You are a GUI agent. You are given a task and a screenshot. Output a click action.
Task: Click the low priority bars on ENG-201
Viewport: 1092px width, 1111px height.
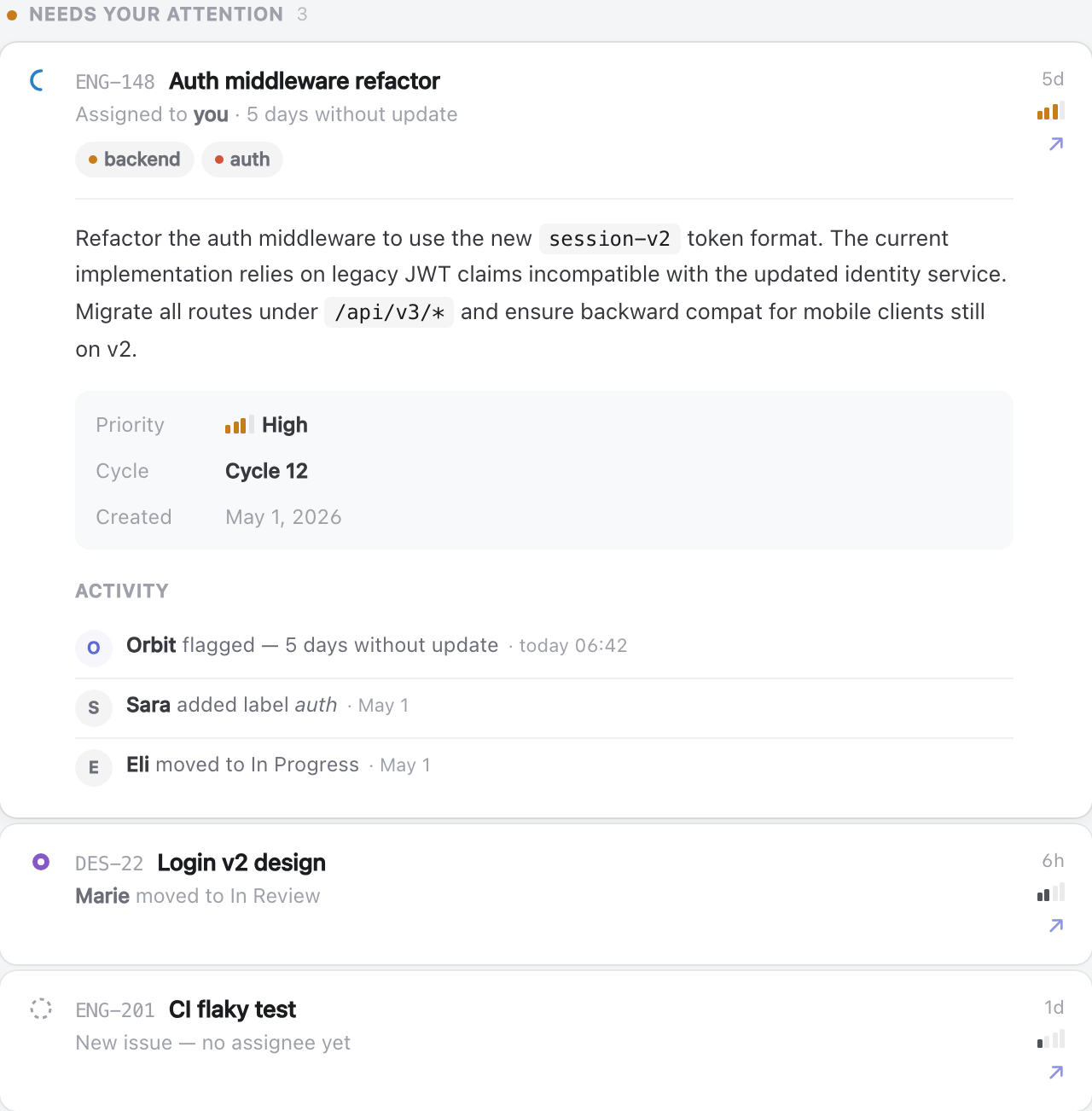point(1051,1040)
